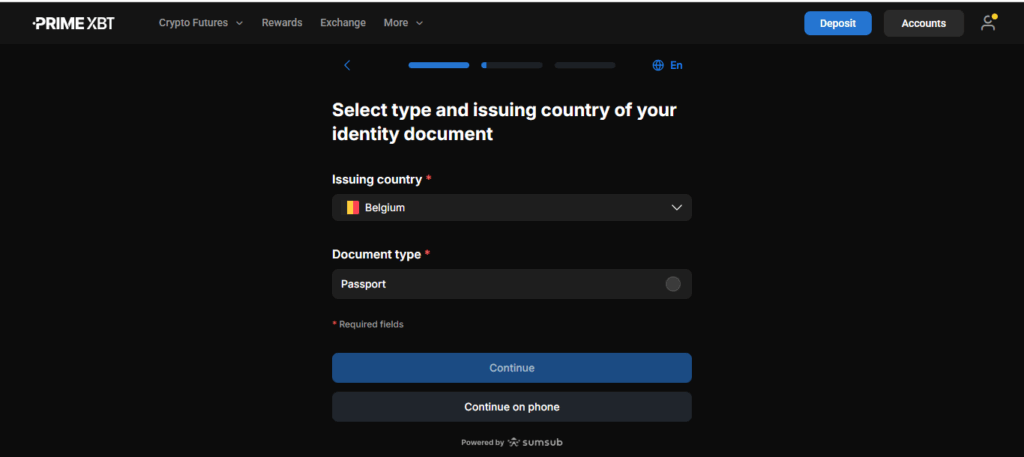Expand the Issuing country dropdown arrow
The image size is (1024, 457).
[x=677, y=208]
